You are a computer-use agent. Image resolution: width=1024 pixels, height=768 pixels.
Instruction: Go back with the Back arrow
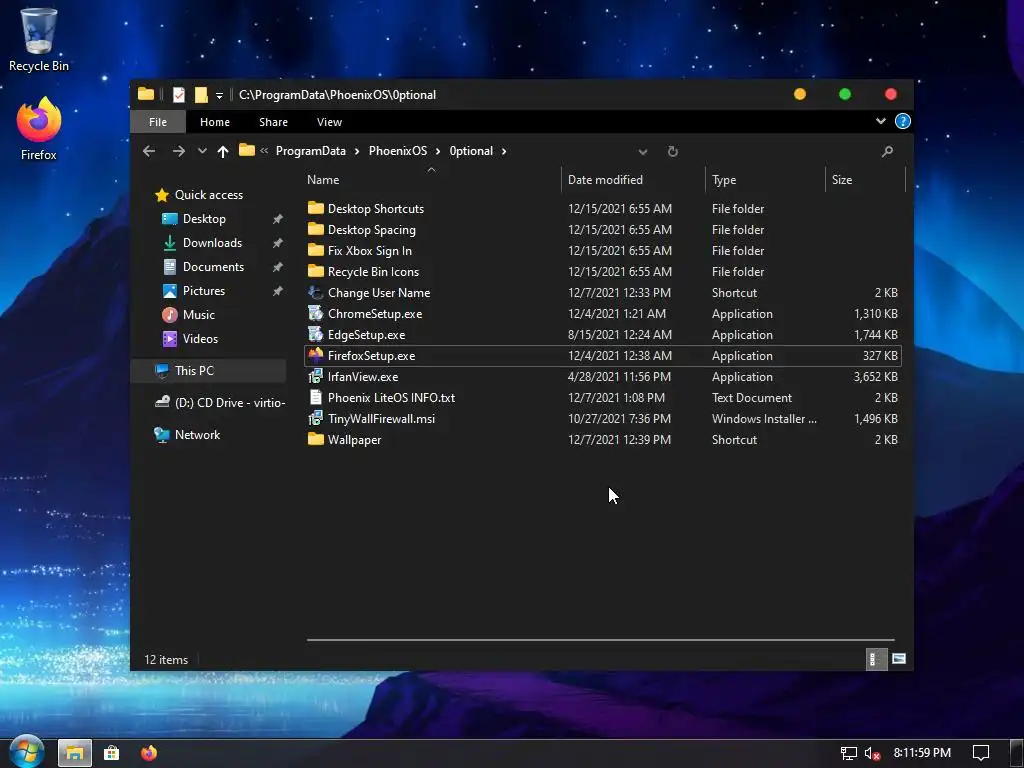click(149, 152)
